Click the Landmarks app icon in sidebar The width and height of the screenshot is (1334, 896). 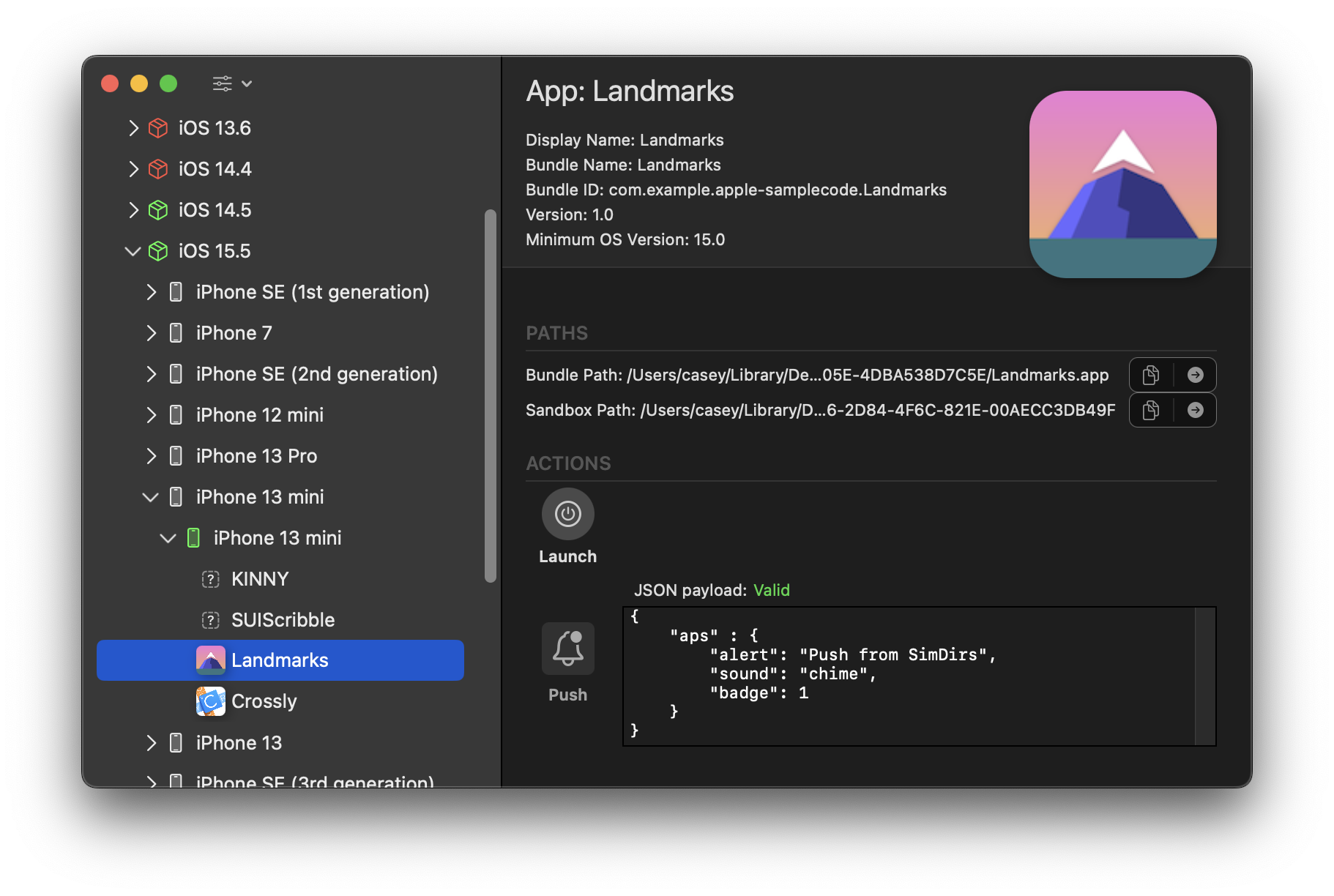pyautogui.click(x=211, y=660)
